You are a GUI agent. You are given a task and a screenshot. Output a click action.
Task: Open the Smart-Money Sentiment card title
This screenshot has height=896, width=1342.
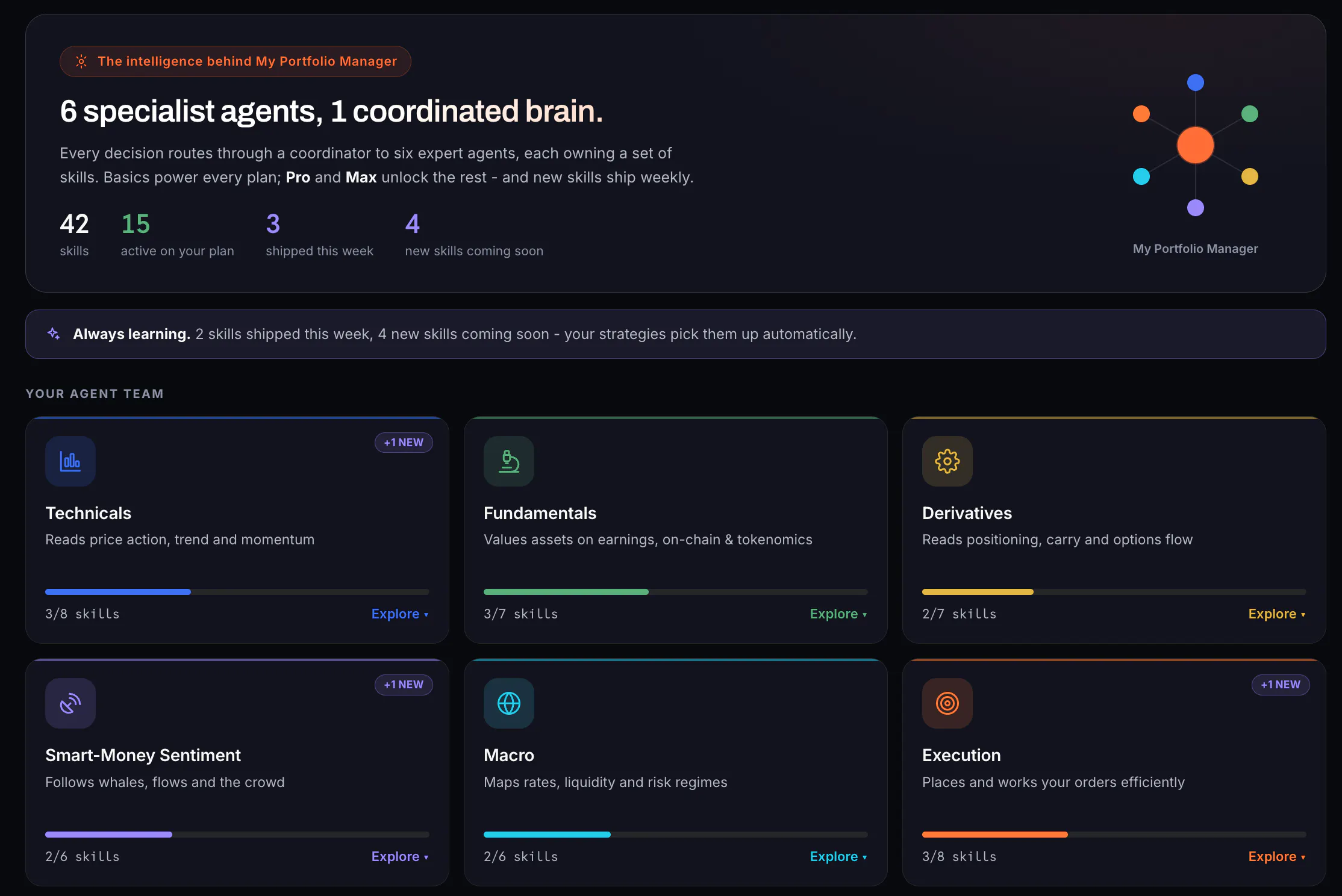pyautogui.click(x=143, y=755)
